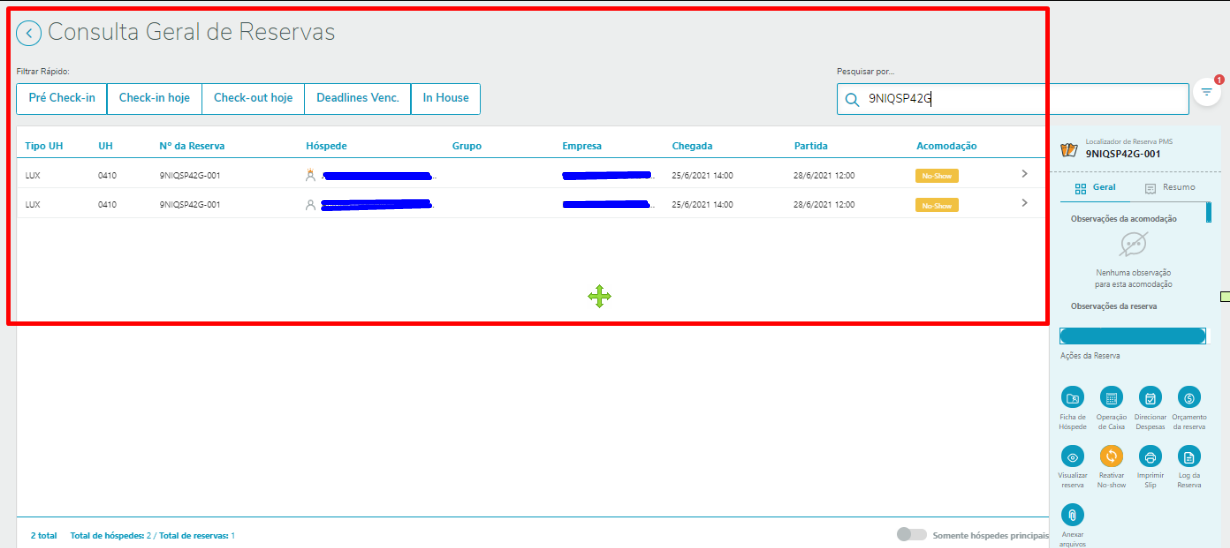The width and height of the screenshot is (1230, 548).
Task: Apply the Check-out hoje quick filter
Action: tap(253, 98)
